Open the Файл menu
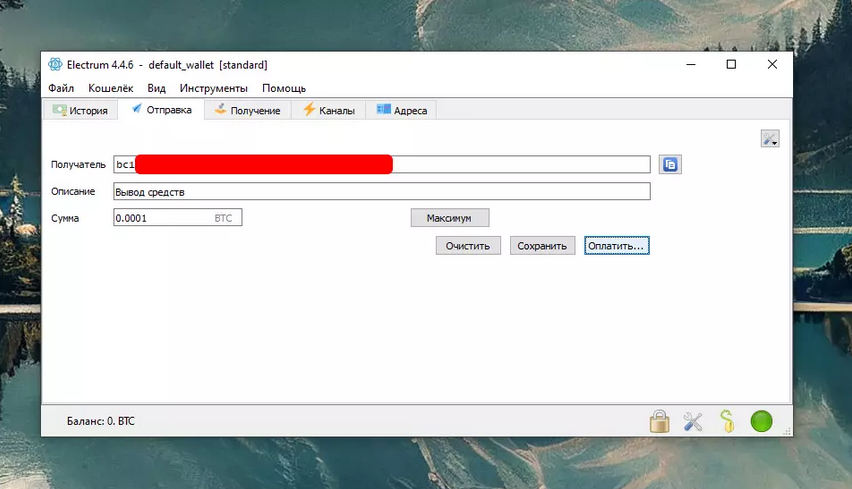 (61, 88)
